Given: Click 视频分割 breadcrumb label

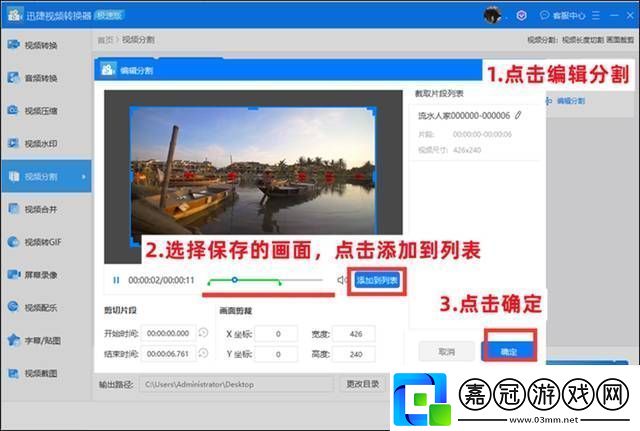Looking at the screenshot, I should 138,40.
